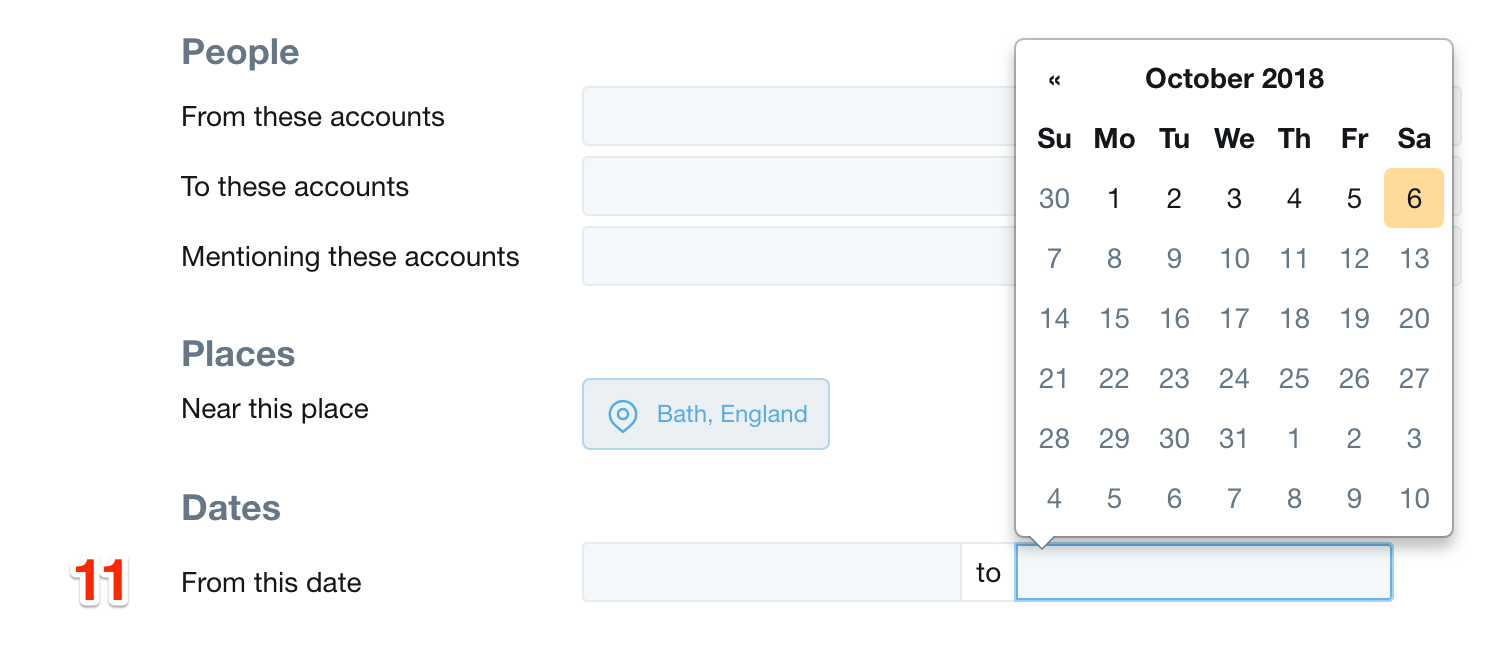Image resolution: width=1500 pixels, height=646 pixels.
Task: Pick October 15 in the calendar
Action: click(1114, 318)
